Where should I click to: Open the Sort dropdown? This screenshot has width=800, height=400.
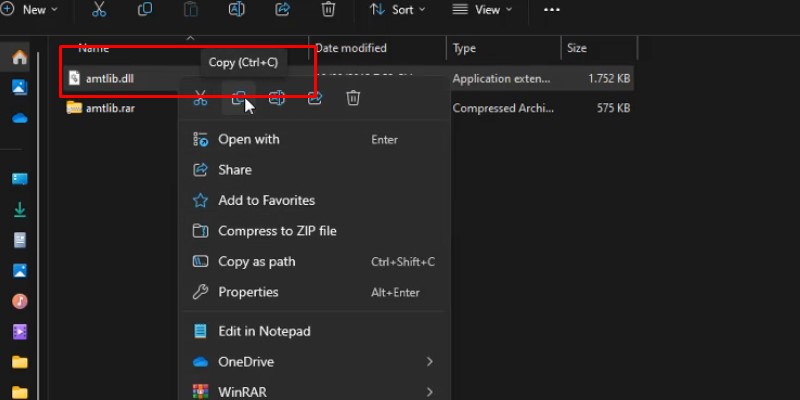click(397, 10)
